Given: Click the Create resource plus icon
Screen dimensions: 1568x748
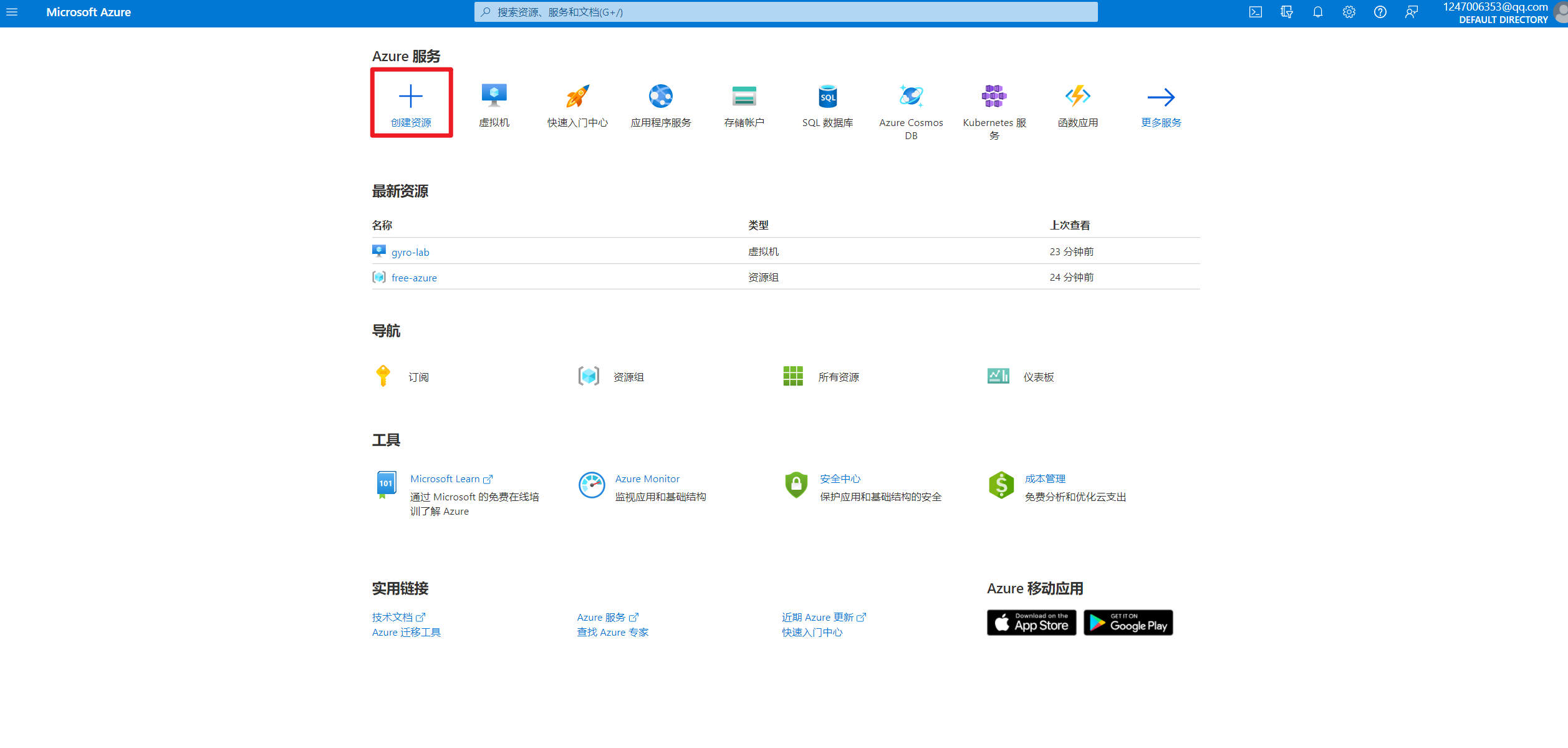Looking at the screenshot, I should pos(411,97).
